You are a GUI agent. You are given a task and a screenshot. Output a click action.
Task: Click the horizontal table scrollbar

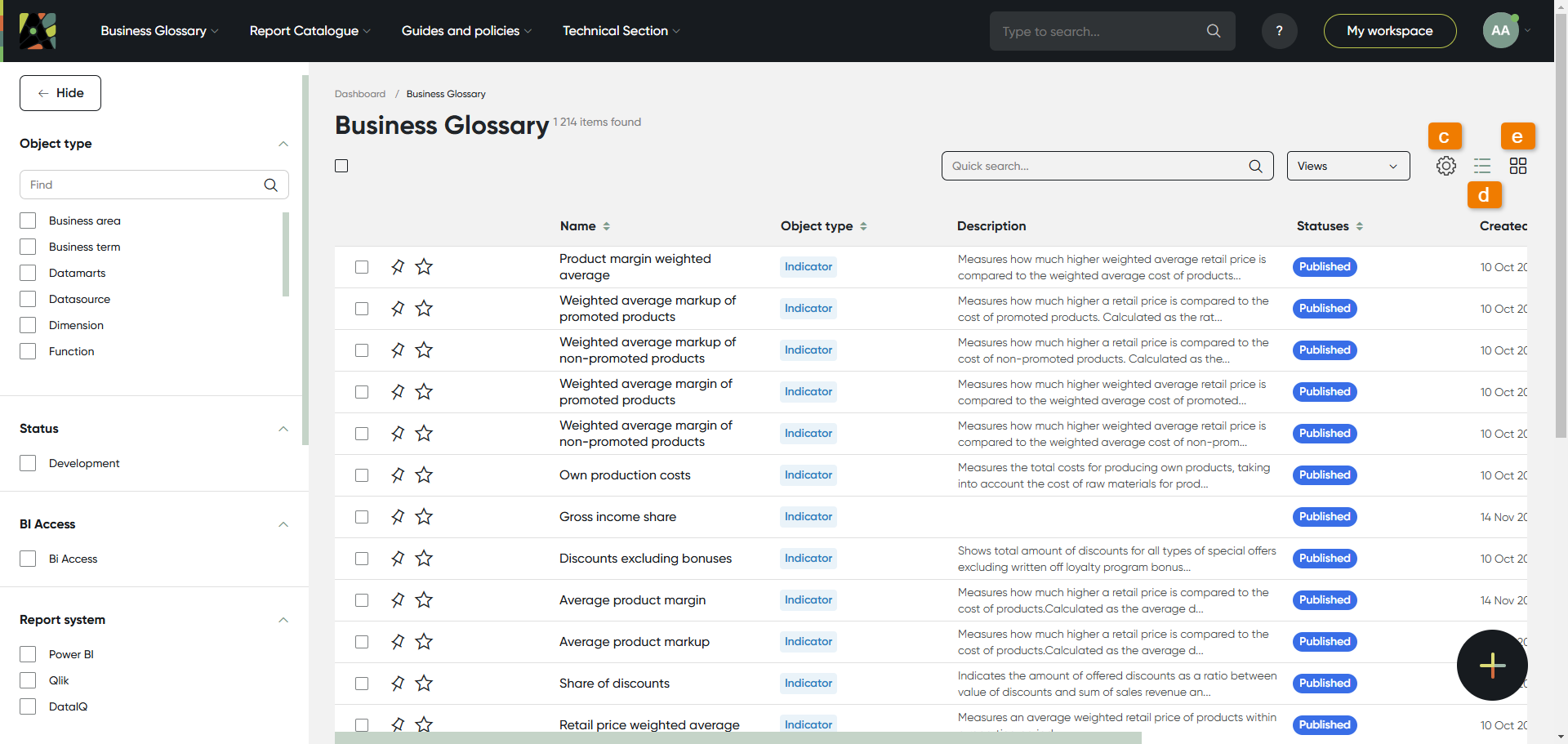coord(737,737)
